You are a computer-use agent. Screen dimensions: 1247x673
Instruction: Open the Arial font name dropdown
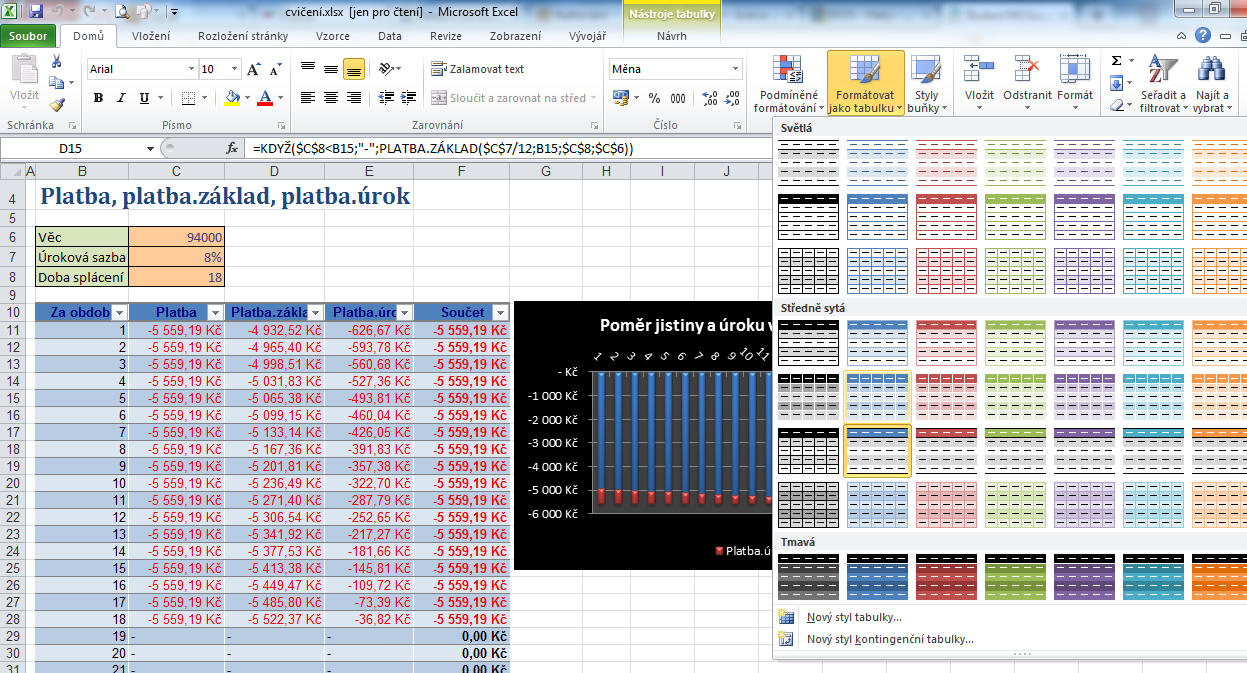pyautogui.click(x=191, y=69)
